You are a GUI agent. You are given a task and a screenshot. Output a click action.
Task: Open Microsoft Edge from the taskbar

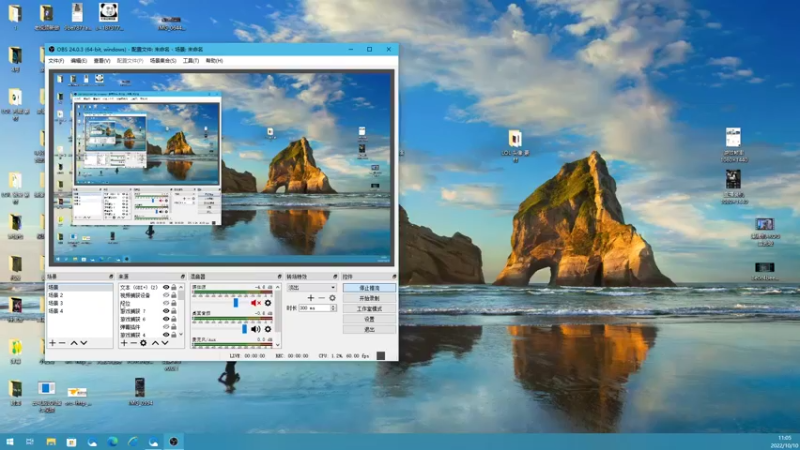point(112,442)
